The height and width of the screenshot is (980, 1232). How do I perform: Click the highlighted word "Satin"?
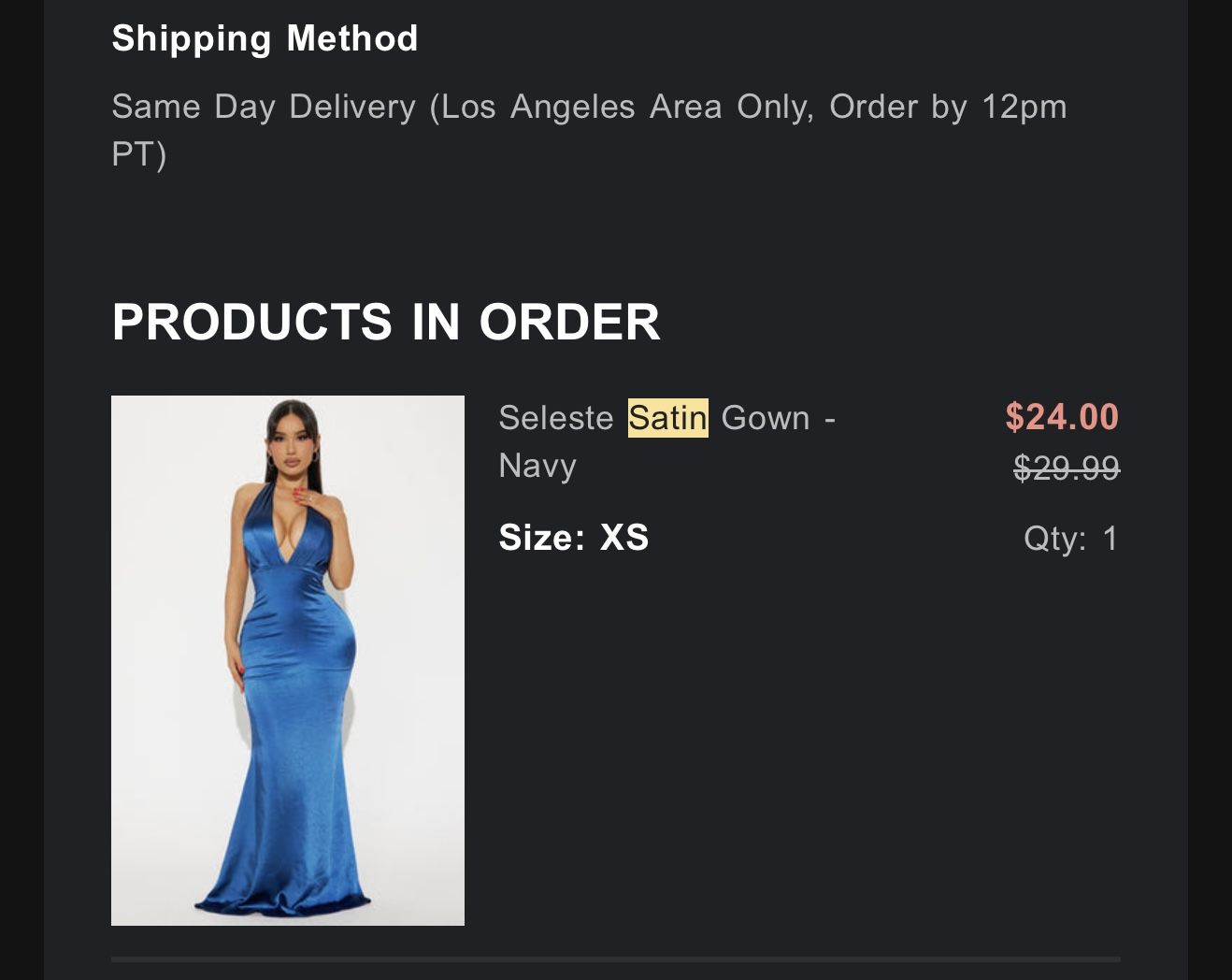(667, 418)
